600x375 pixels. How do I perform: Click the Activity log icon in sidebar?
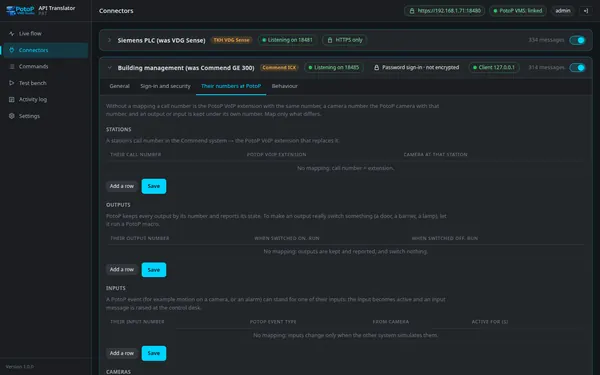tap(11, 99)
